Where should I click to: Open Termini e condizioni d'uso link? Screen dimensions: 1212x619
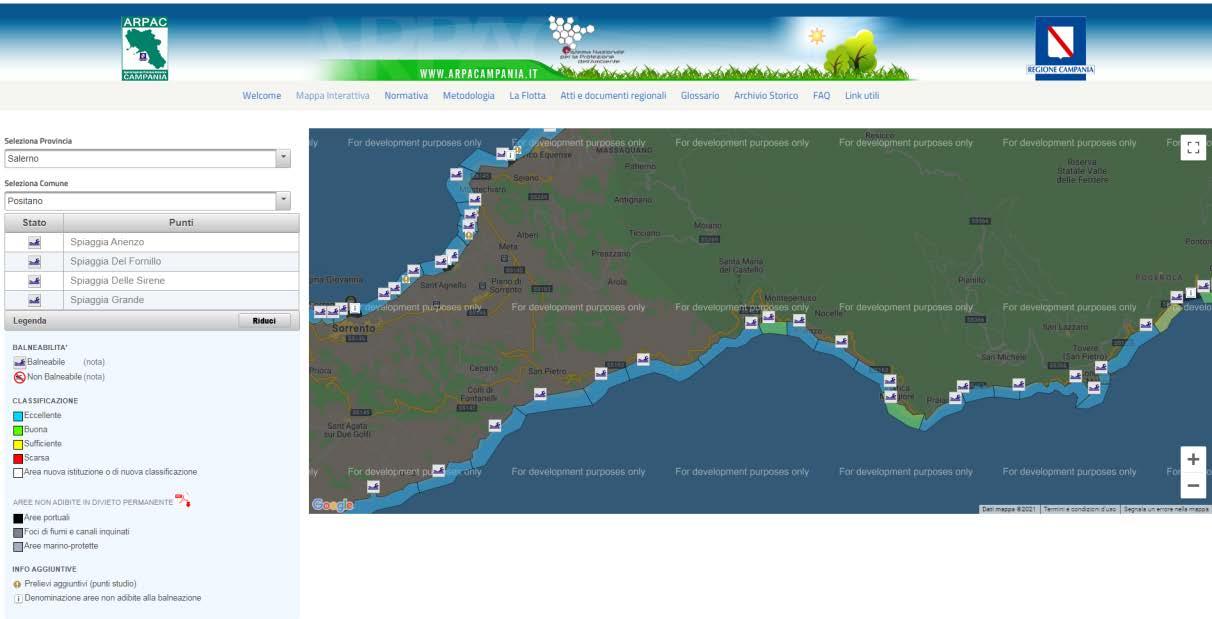coord(1080,509)
